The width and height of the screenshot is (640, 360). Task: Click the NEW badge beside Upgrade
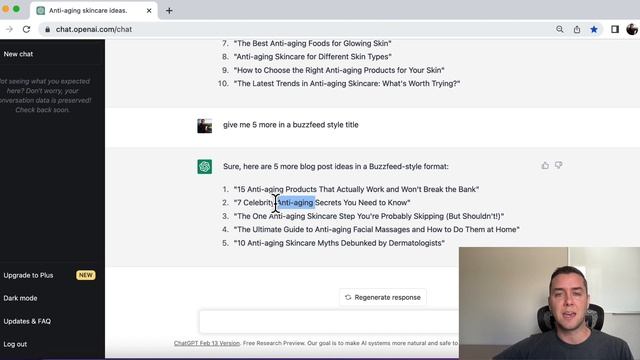86,275
